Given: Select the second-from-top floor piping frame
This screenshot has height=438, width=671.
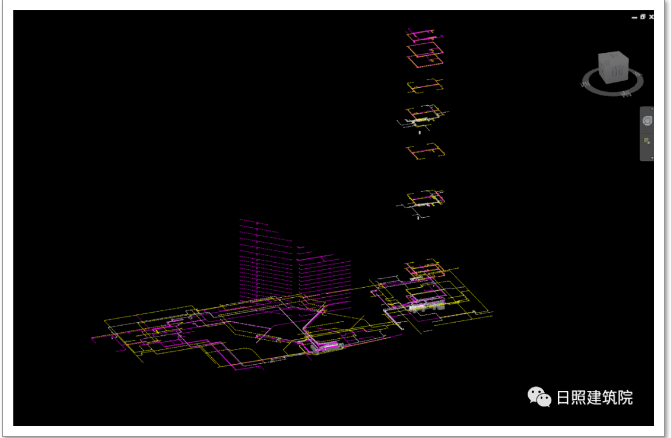Looking at the screenshot, I should (424, 53).
